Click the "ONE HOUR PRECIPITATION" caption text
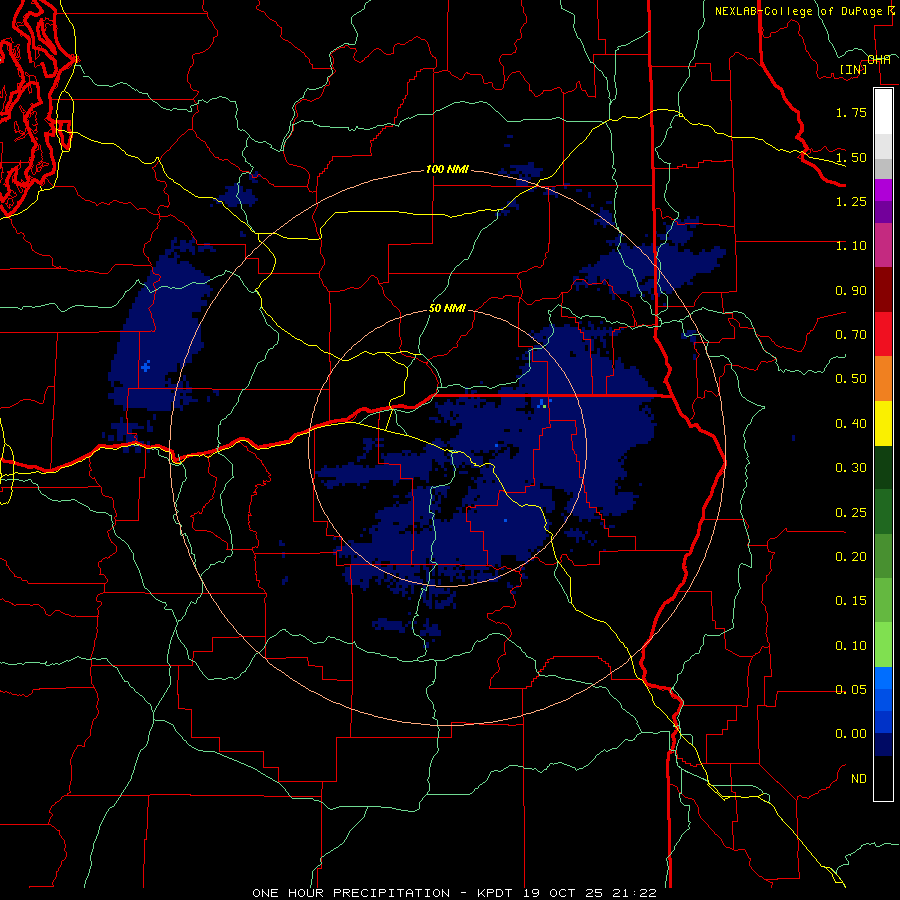This screenshot has width=900, height=900. [351, 893]
